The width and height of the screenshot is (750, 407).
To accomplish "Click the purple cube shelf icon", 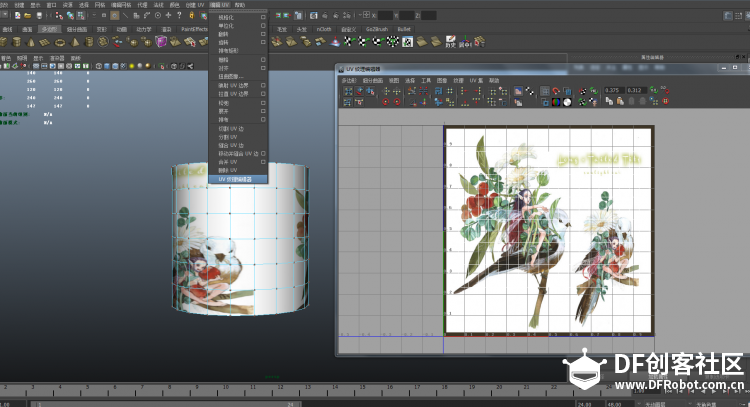I will click(x=161, y=42).
